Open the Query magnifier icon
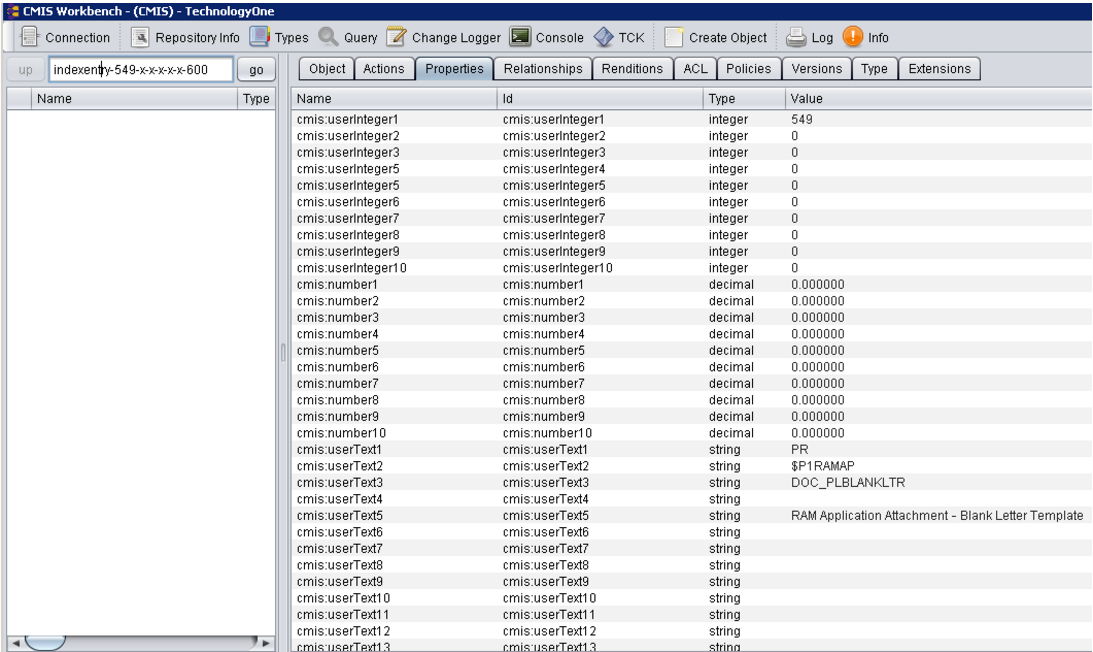1093x652 pixels. pyautogui.click(x=328, y=37)
